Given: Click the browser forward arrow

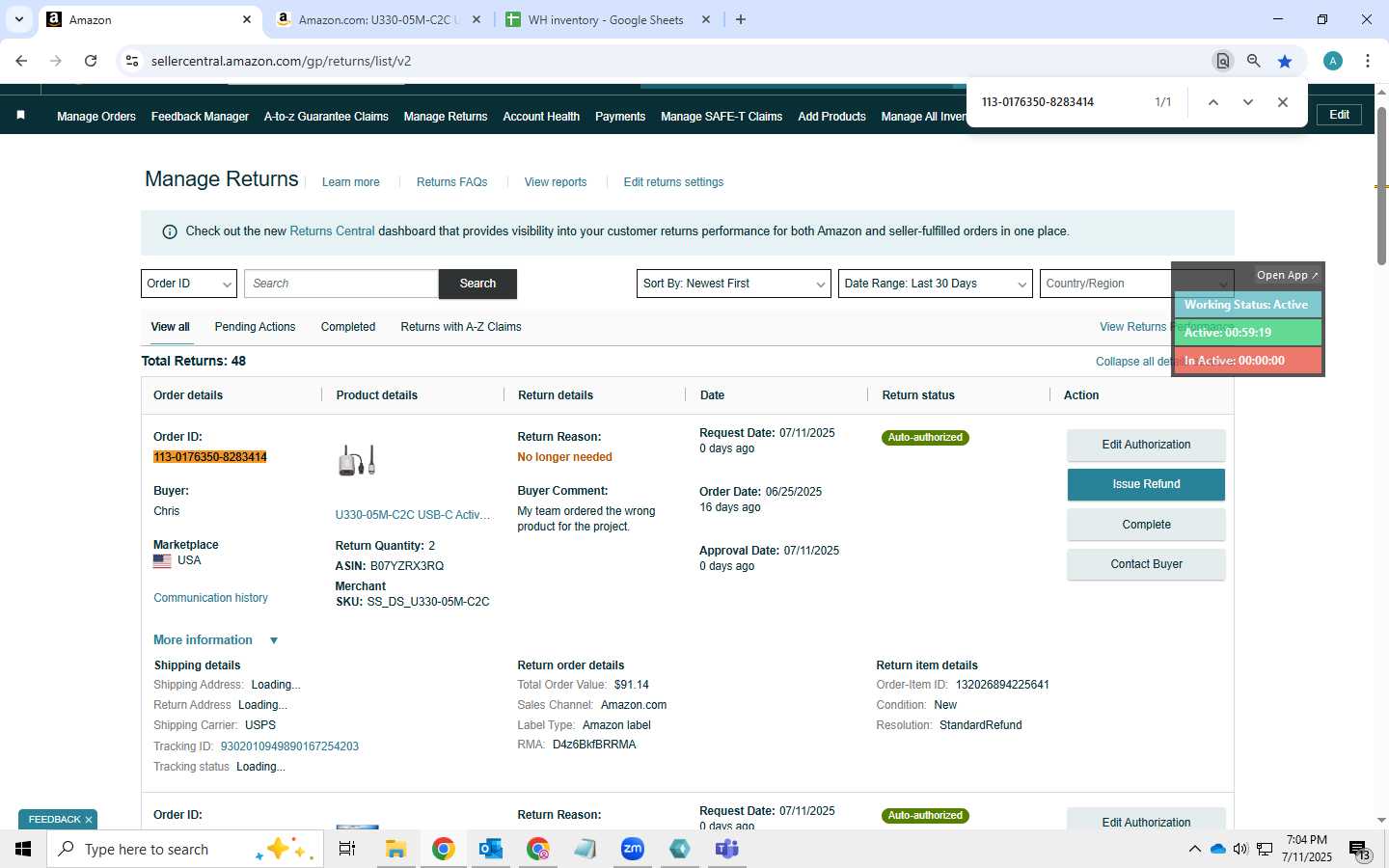Looking at the screenshot, I should tap(56, 61).
